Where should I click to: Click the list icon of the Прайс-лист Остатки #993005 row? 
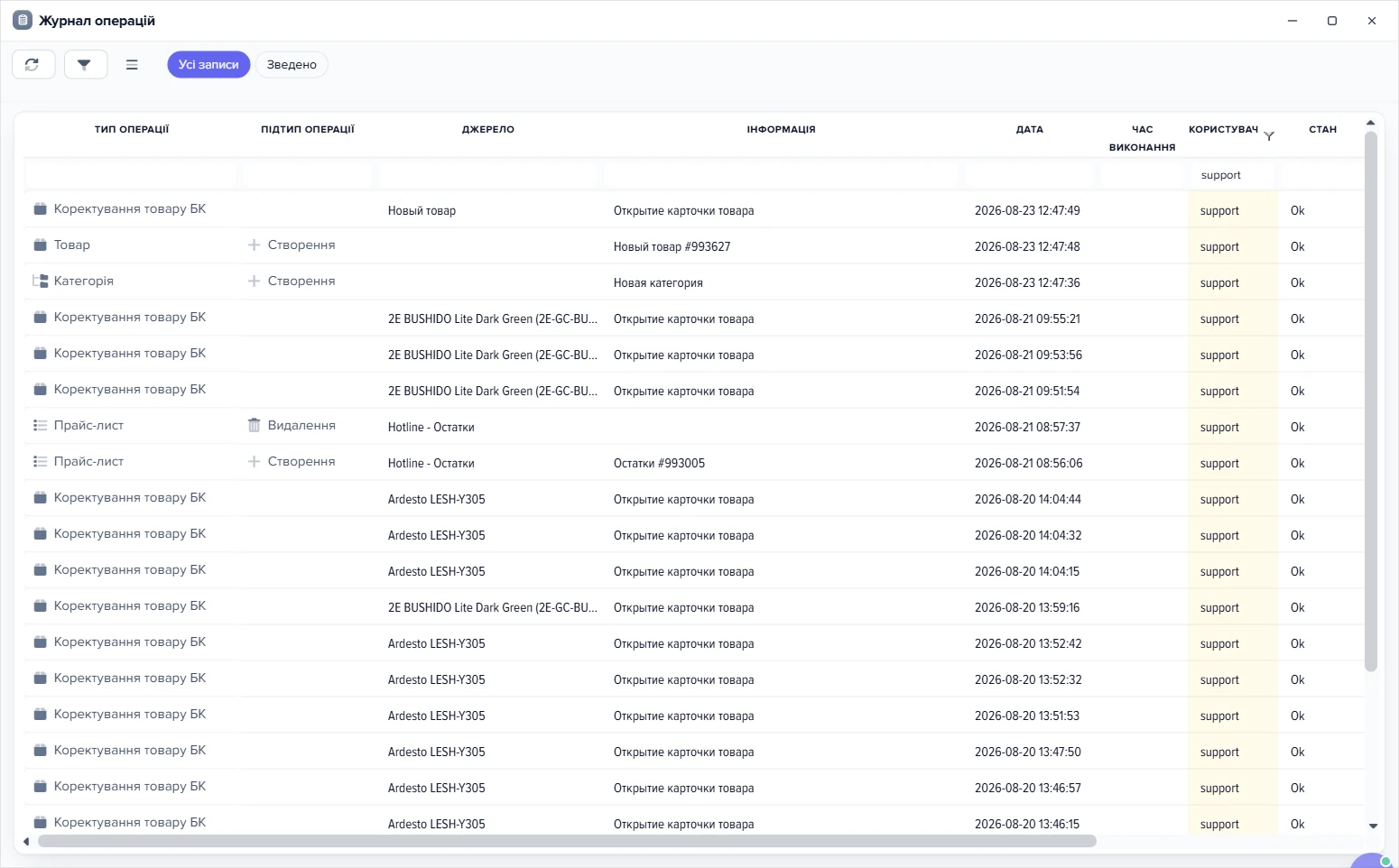click(41, 461)
